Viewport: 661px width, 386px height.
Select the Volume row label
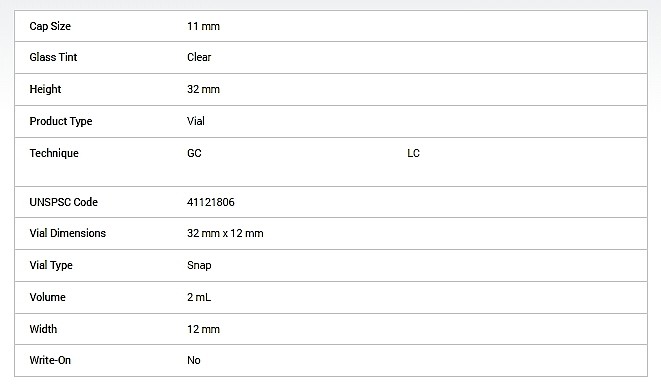(47, 298)
